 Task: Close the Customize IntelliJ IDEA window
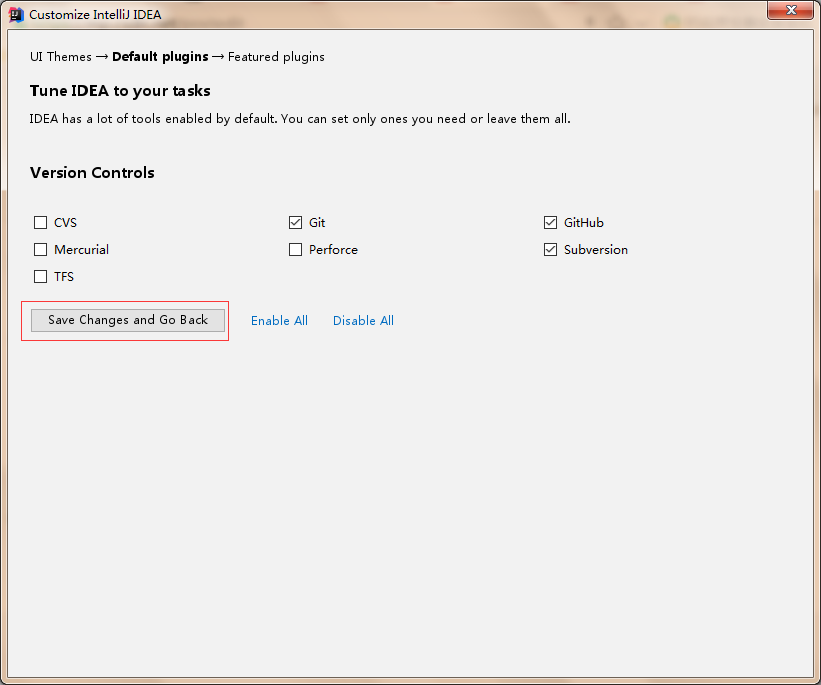791,10
